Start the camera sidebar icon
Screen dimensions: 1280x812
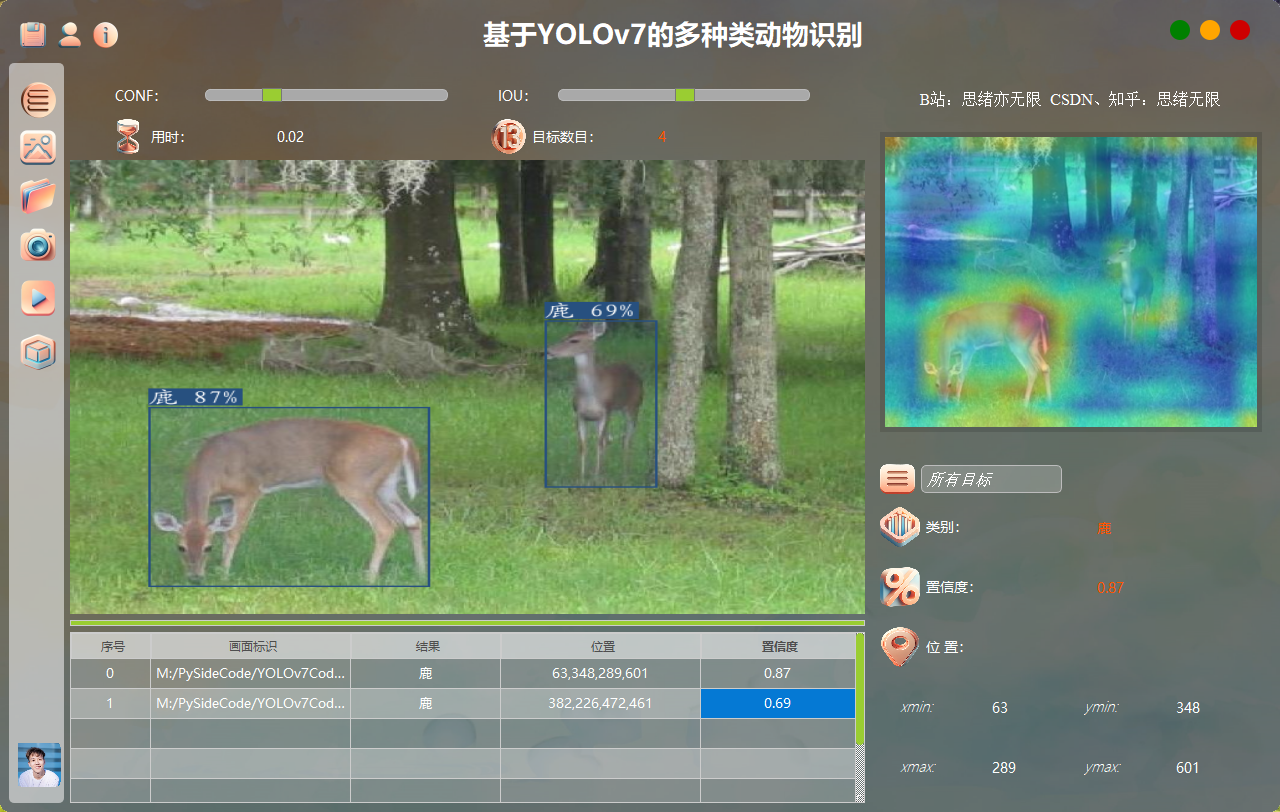(38, 244)
